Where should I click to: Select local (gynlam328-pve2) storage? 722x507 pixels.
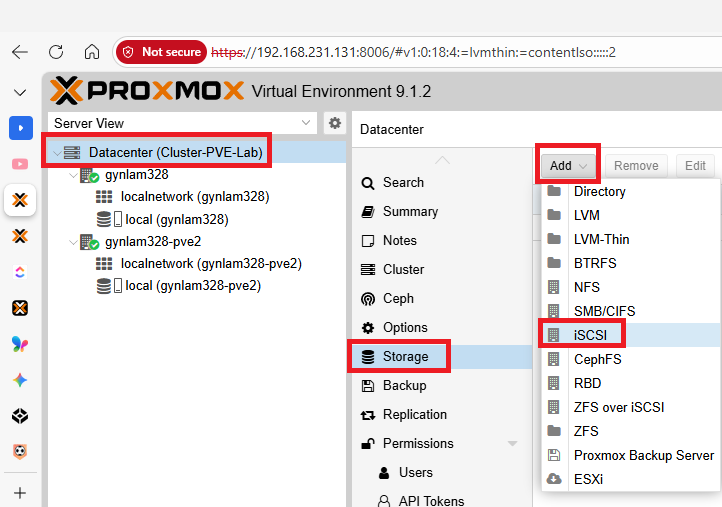tap(193, 286)
